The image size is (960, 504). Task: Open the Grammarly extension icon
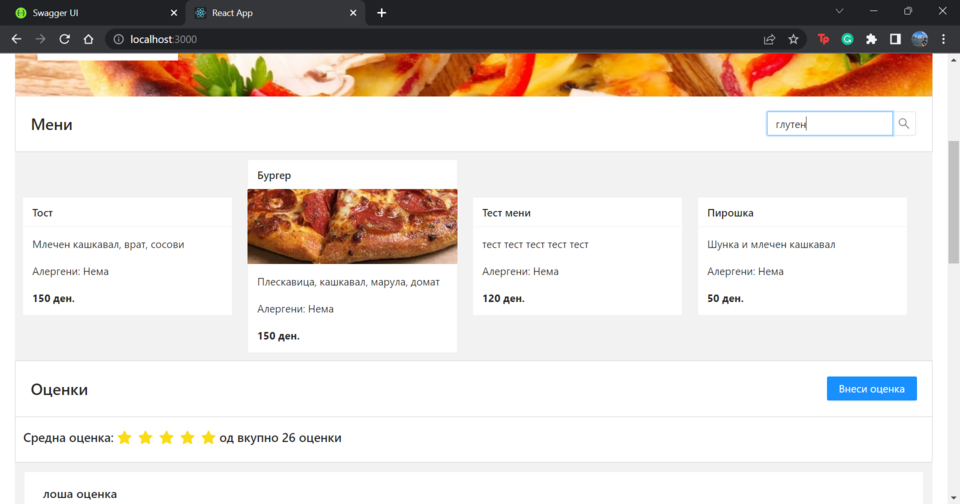coord(847,39)
